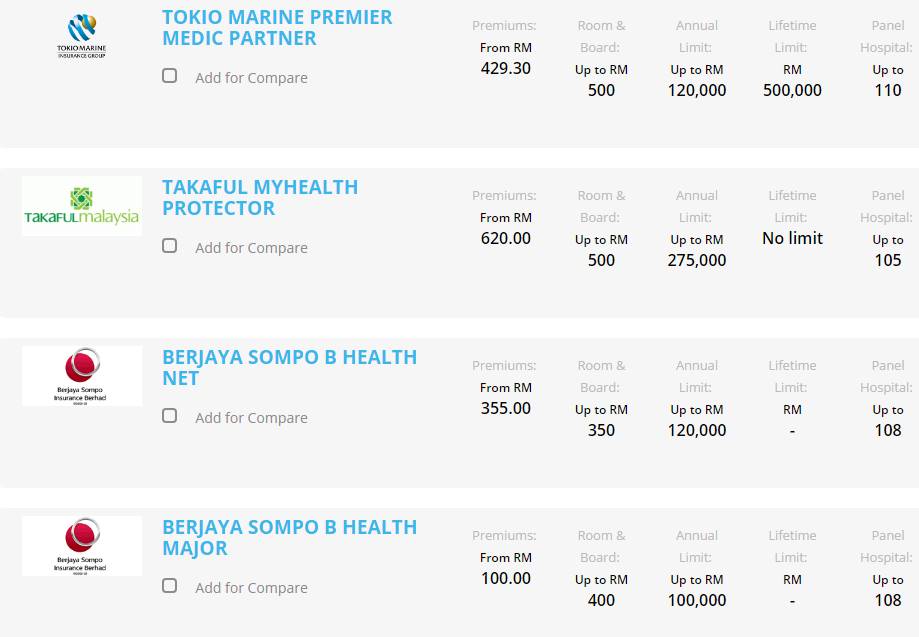Viewport: 919px width, 637px height.
Task: Click the Takaful Malaysia logo
Action: (82, 206)
